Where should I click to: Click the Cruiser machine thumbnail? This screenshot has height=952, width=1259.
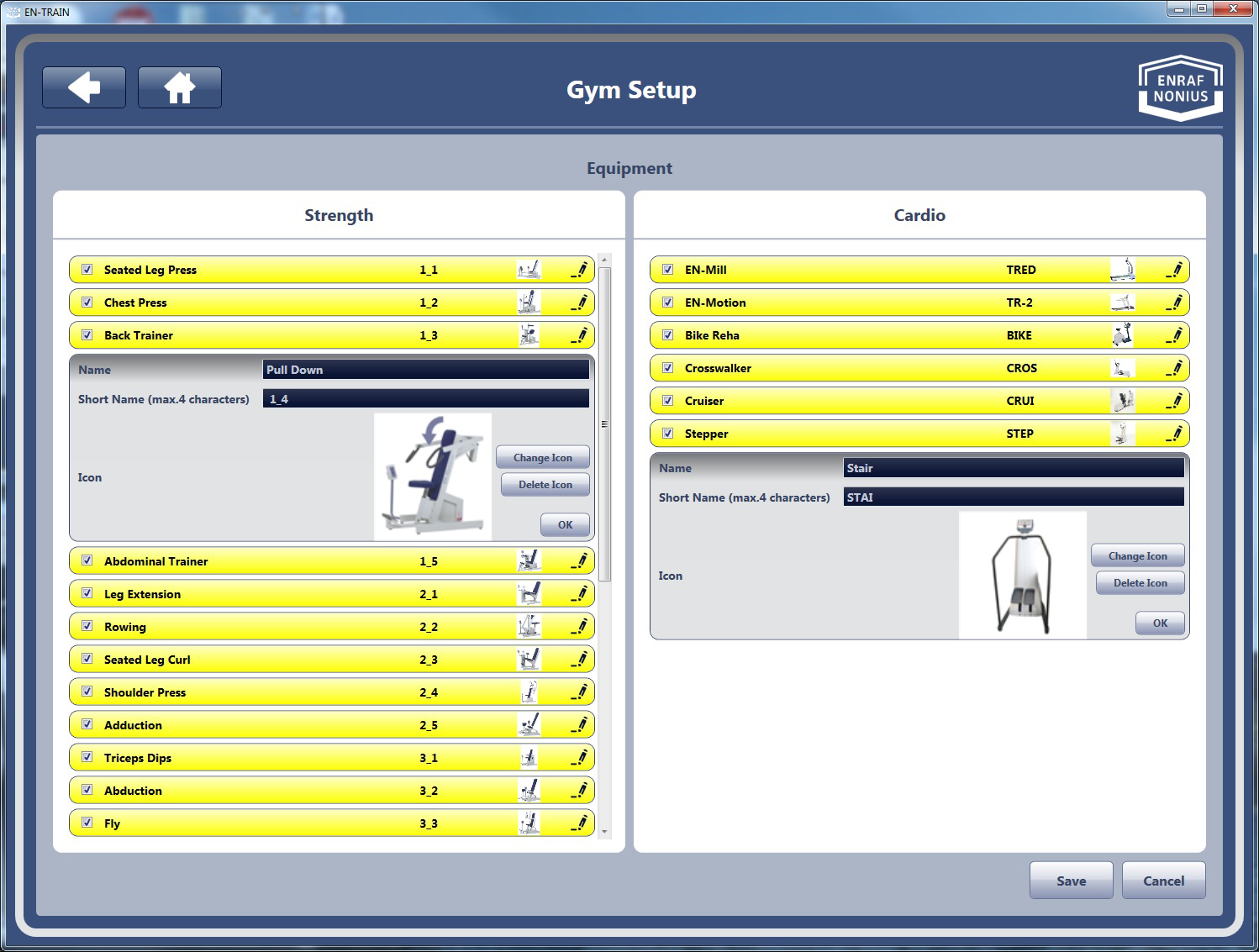point(1123,401)
